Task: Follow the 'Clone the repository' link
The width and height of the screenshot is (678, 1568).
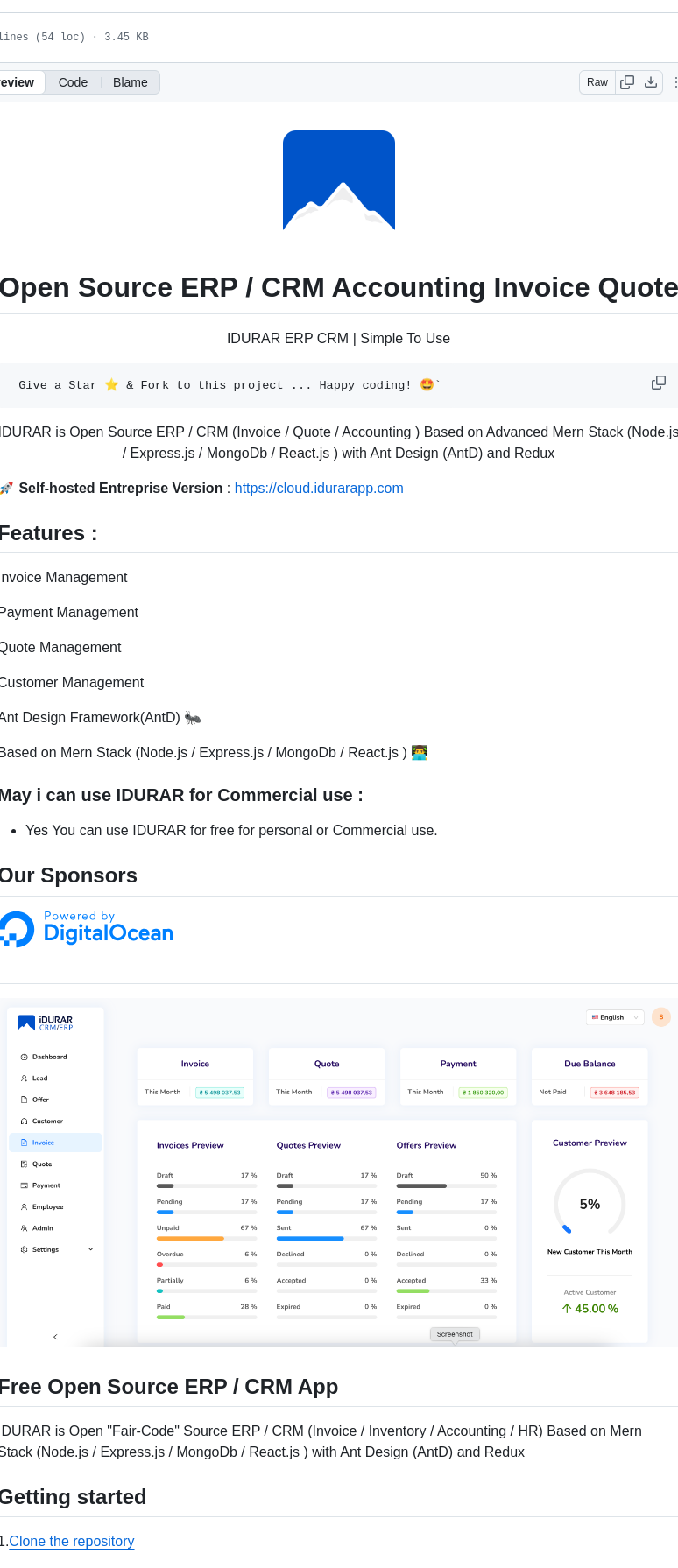Action: [x=72, y=1541]
